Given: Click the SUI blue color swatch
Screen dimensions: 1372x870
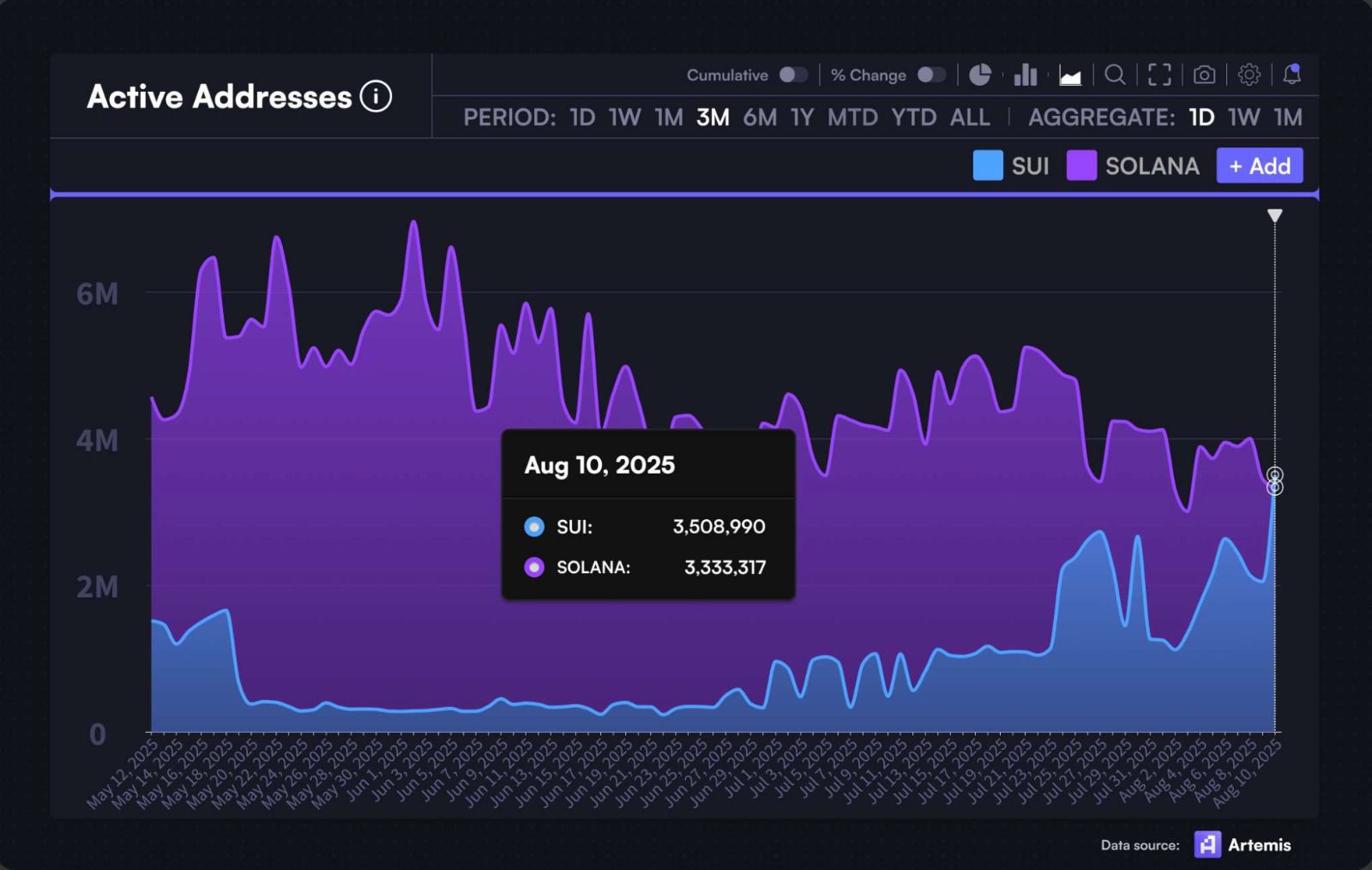Looking at the screenshot, I should pyautogui.click(x=988, y=166).
